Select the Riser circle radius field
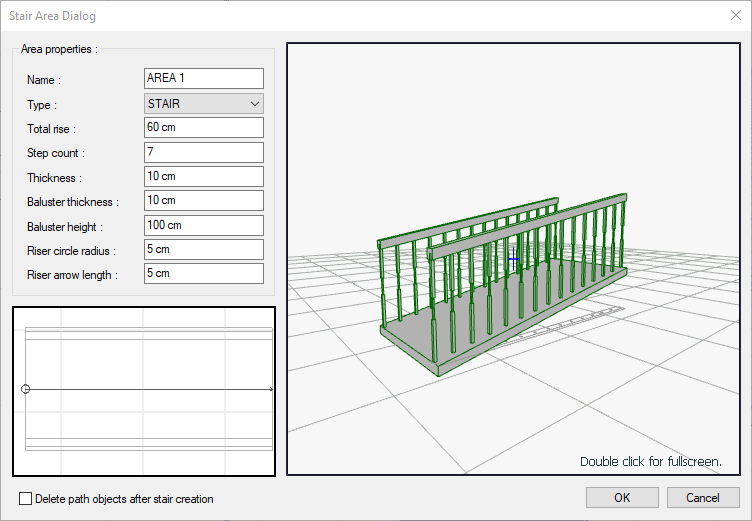The image size is (752, 521). pos(203,249)
